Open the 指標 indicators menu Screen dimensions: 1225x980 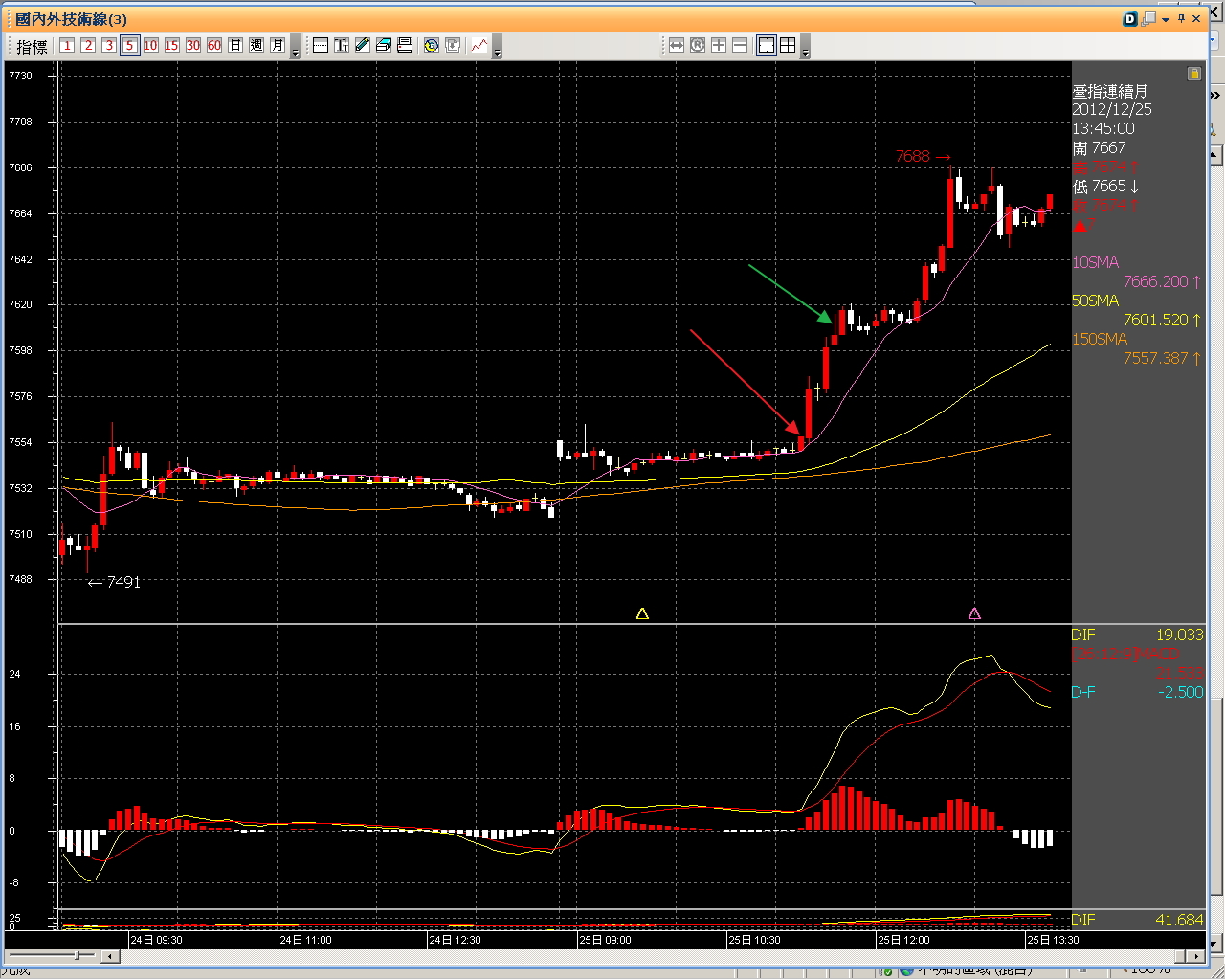tap(32, 46)
